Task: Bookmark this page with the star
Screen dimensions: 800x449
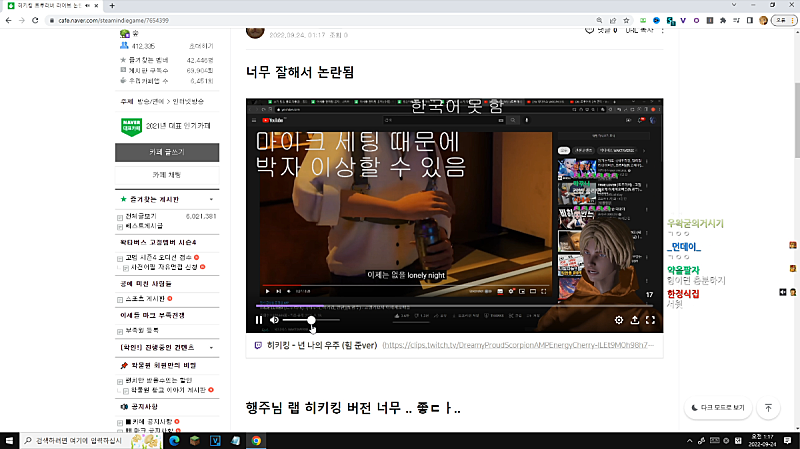Action: pos(627,20)
